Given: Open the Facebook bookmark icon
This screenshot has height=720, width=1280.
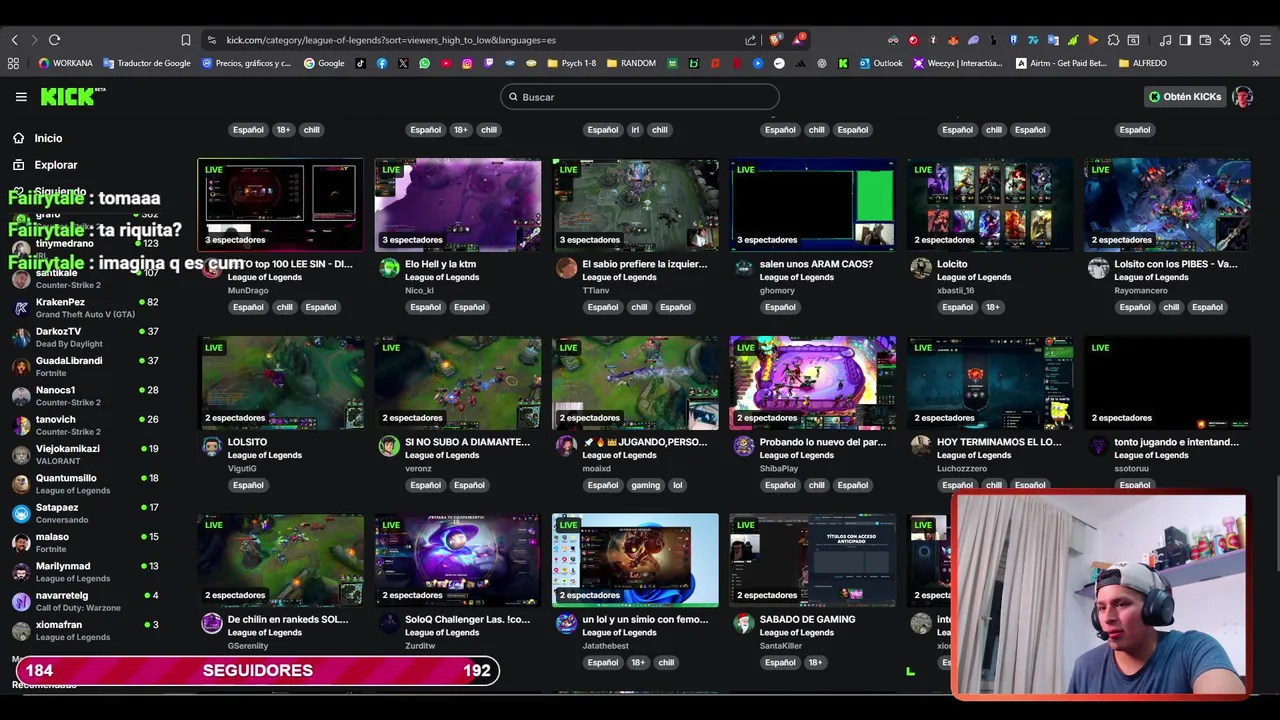Looking at the screenshot, I should tap(382, 63).
